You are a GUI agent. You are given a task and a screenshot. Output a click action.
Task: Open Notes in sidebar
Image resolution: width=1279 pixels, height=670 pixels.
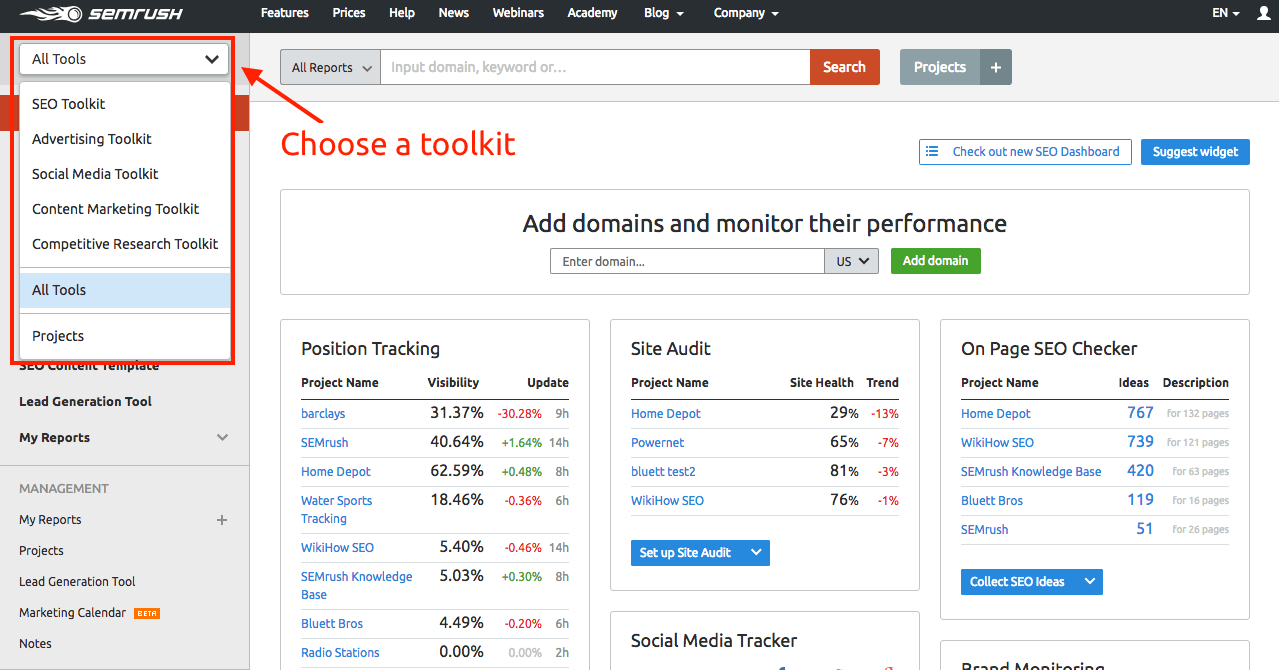click(x=35, y=644)
